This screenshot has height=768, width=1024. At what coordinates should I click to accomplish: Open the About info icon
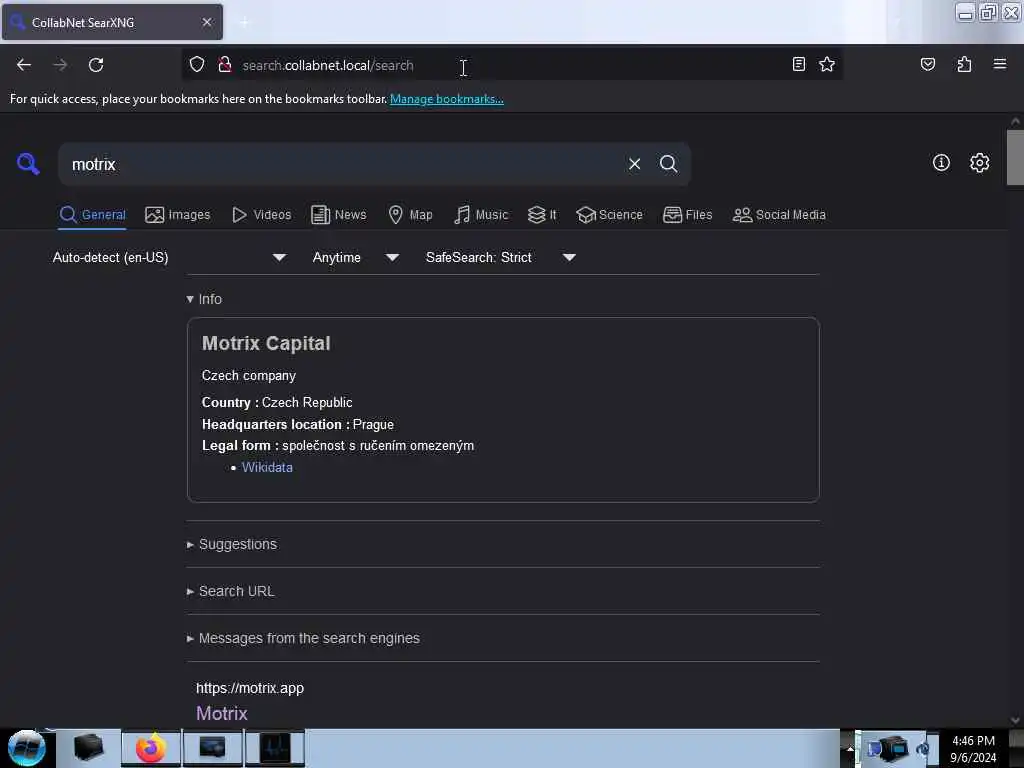[941, 163]
